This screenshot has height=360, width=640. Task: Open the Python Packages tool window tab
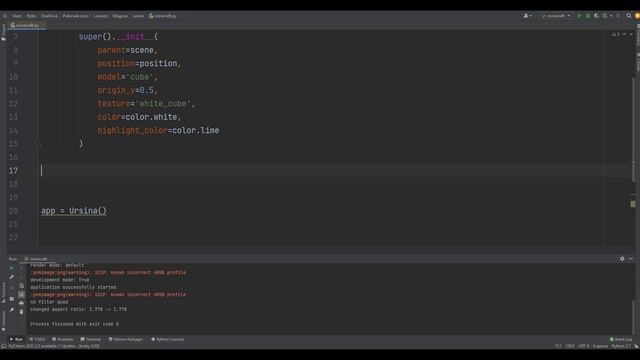[126, 339]
